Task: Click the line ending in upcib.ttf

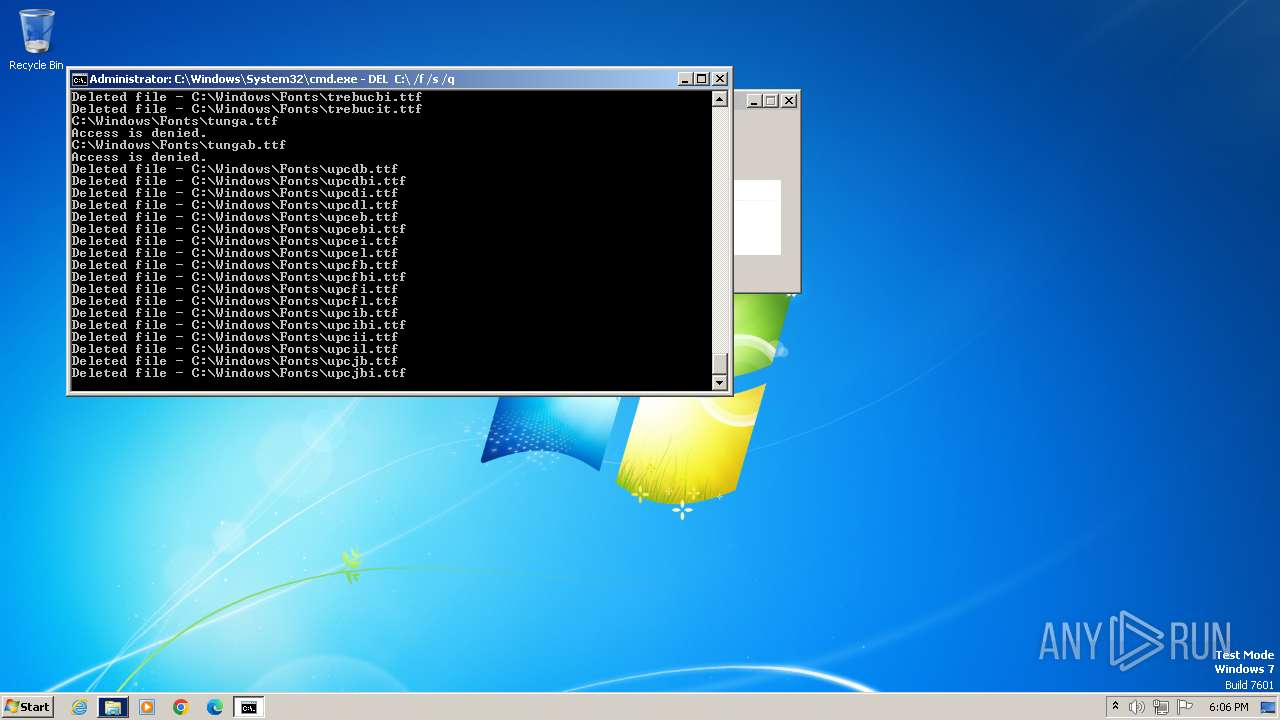Action: point(235,313)
